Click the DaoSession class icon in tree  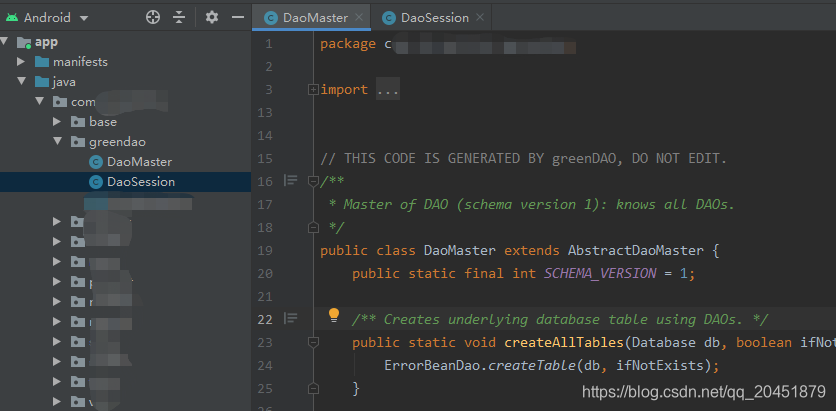[x=96, y=182]
